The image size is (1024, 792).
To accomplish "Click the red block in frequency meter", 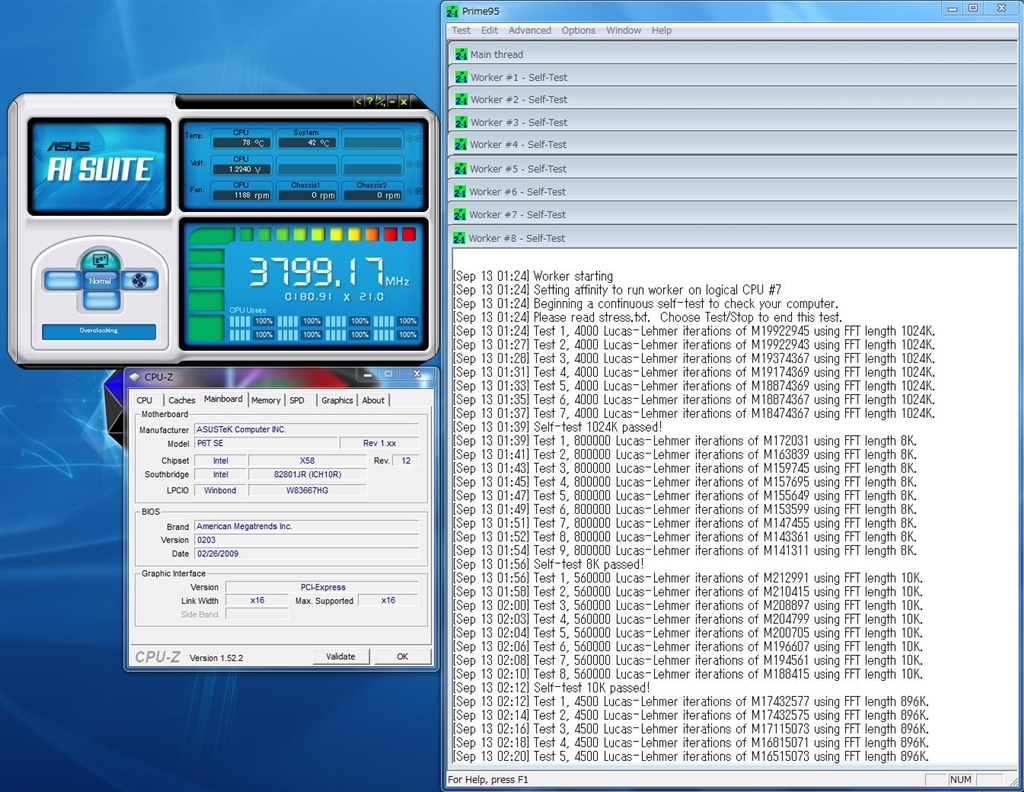I will tap(408, 234).
